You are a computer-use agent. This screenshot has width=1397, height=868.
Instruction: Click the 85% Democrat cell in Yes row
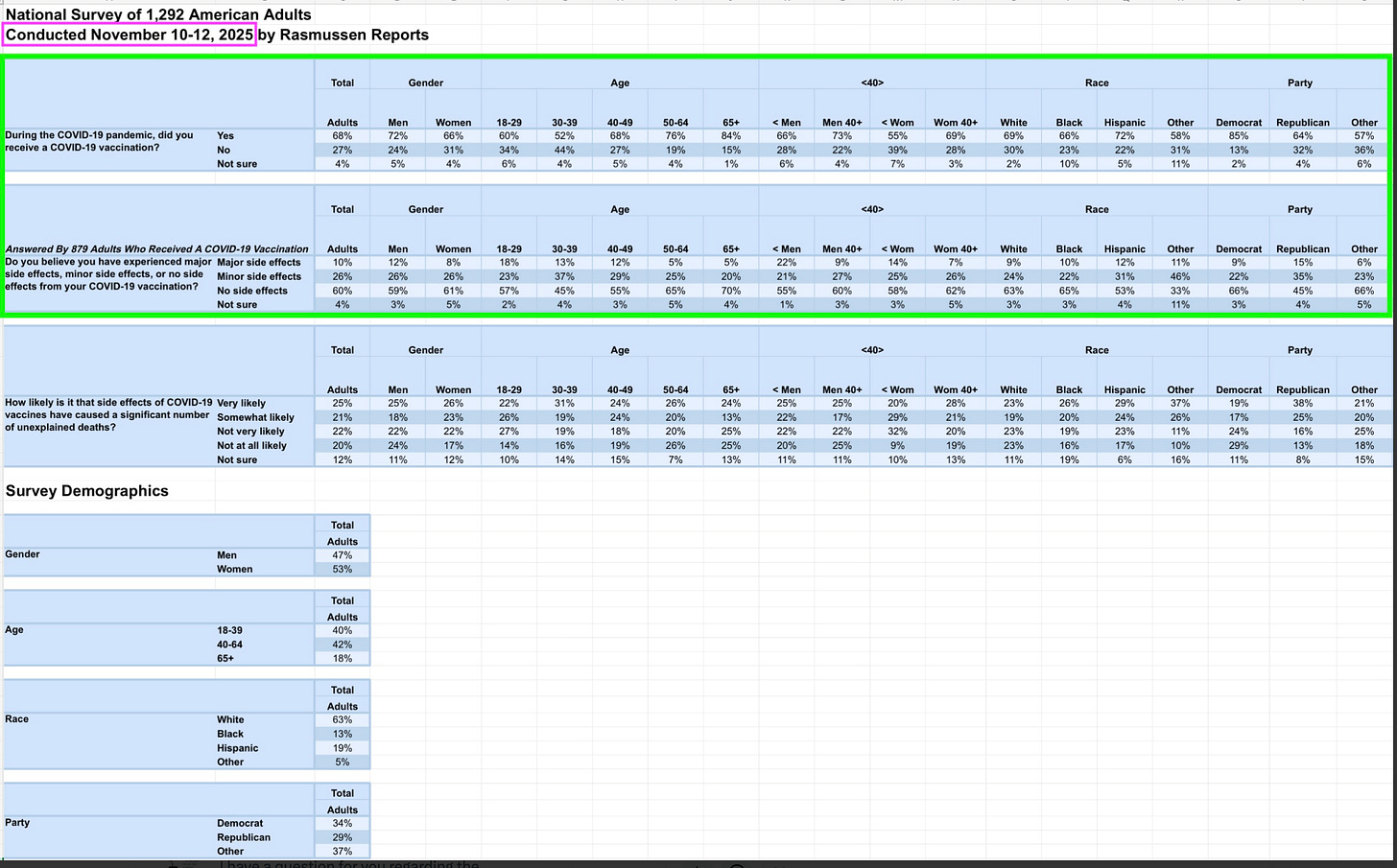1239,136
